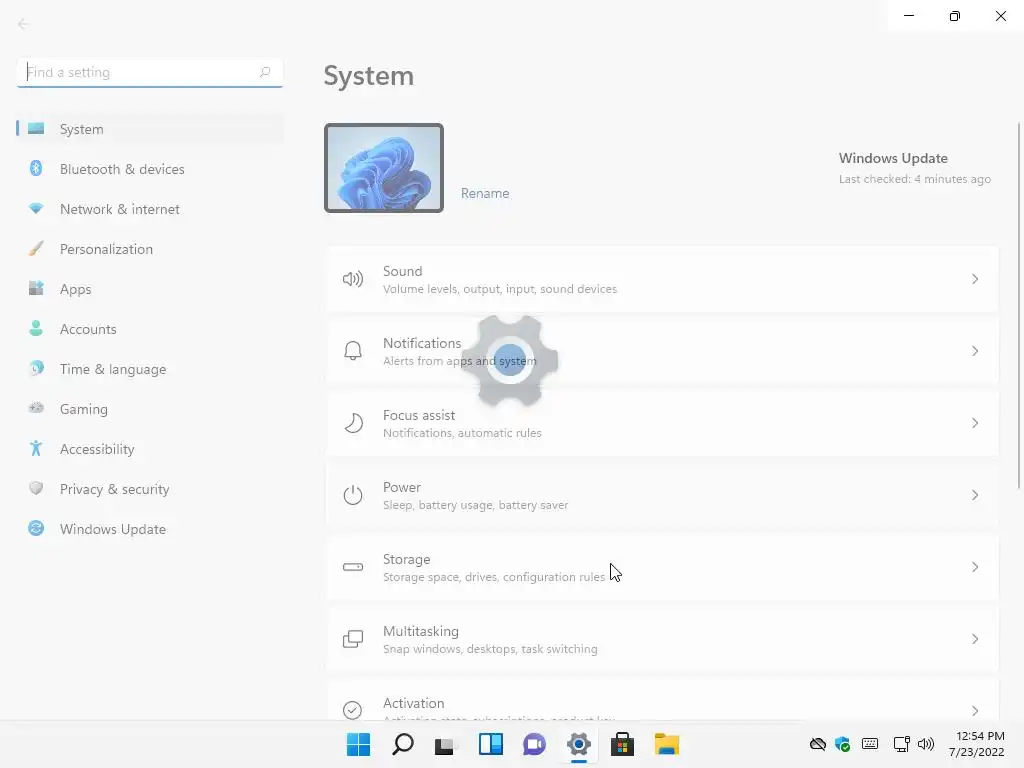
Task: Click the Bluetooth icon in sidebar
Action: pos(36,168)
